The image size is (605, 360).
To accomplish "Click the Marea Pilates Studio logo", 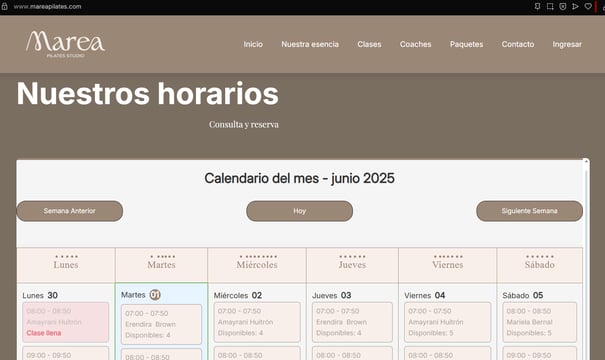I will point(65,44).
